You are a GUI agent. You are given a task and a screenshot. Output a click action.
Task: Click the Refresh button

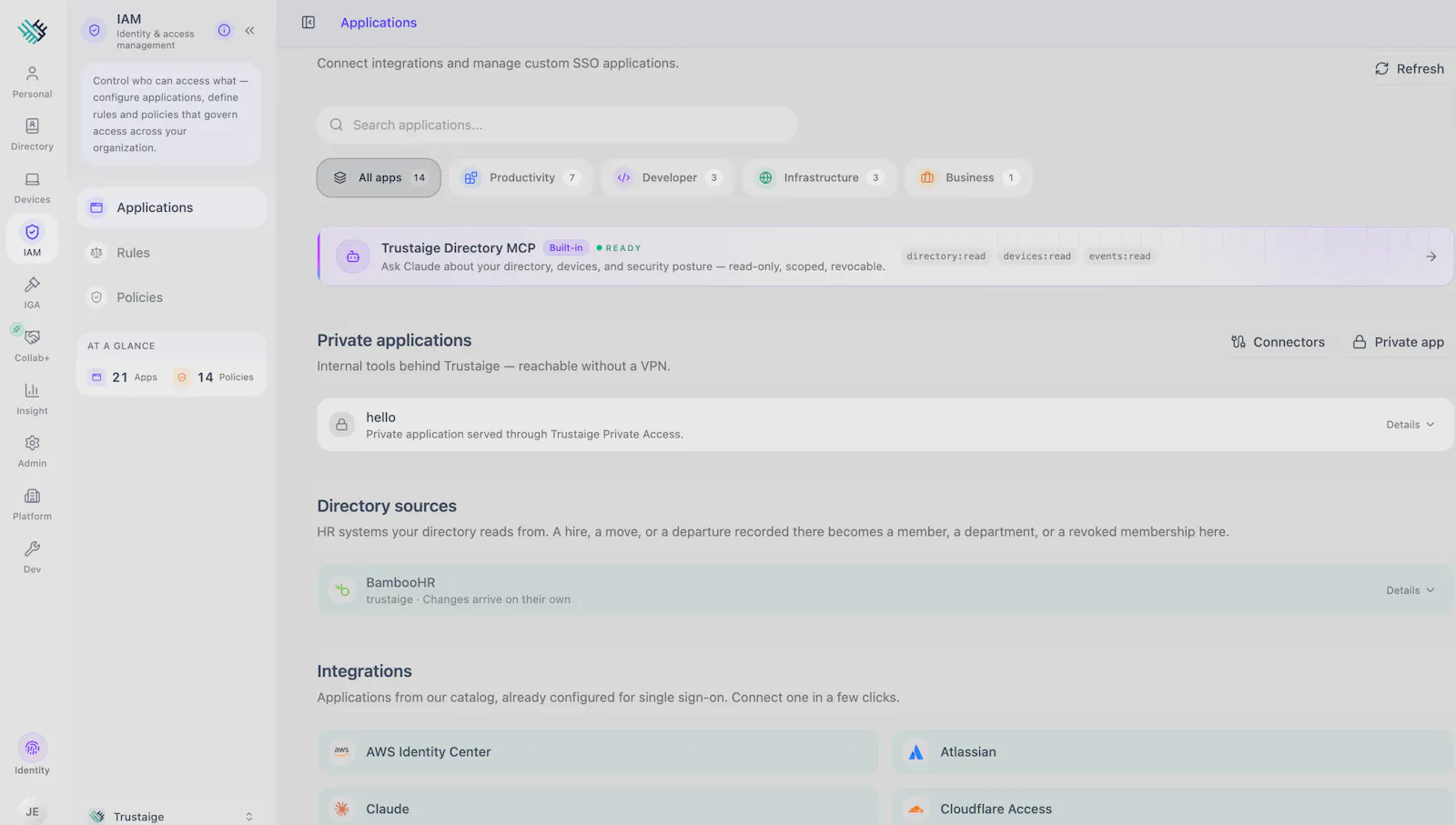(x=1409, y=68)
